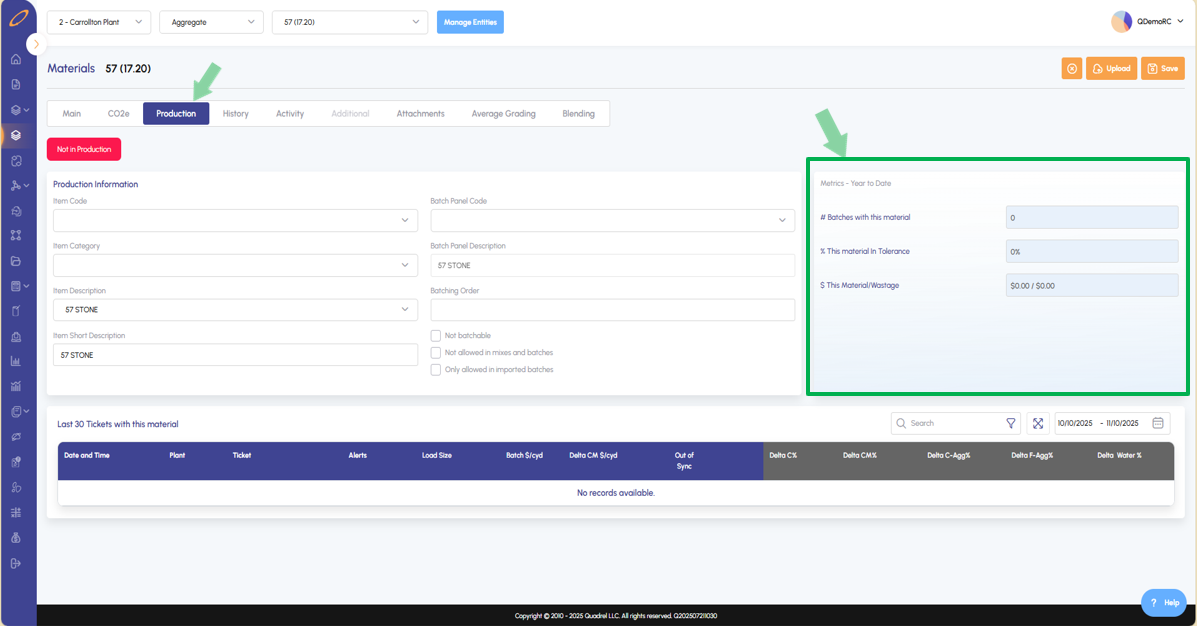Open the laptop-like icon in sidebar
The width and height of the screenshot is (1197, 626).
(x=16, y=336)
